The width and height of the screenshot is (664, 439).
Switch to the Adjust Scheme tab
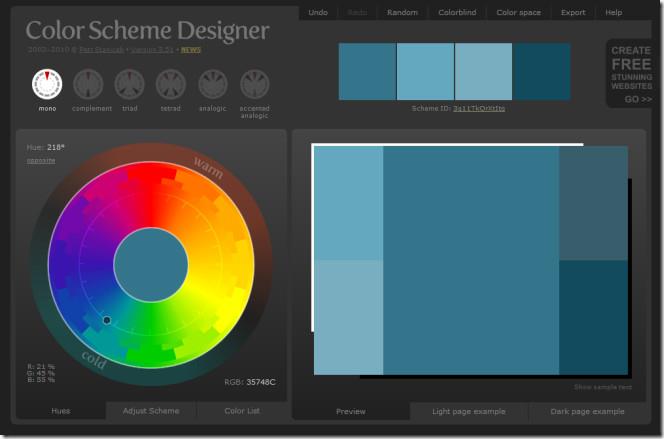tap(151, 411)
